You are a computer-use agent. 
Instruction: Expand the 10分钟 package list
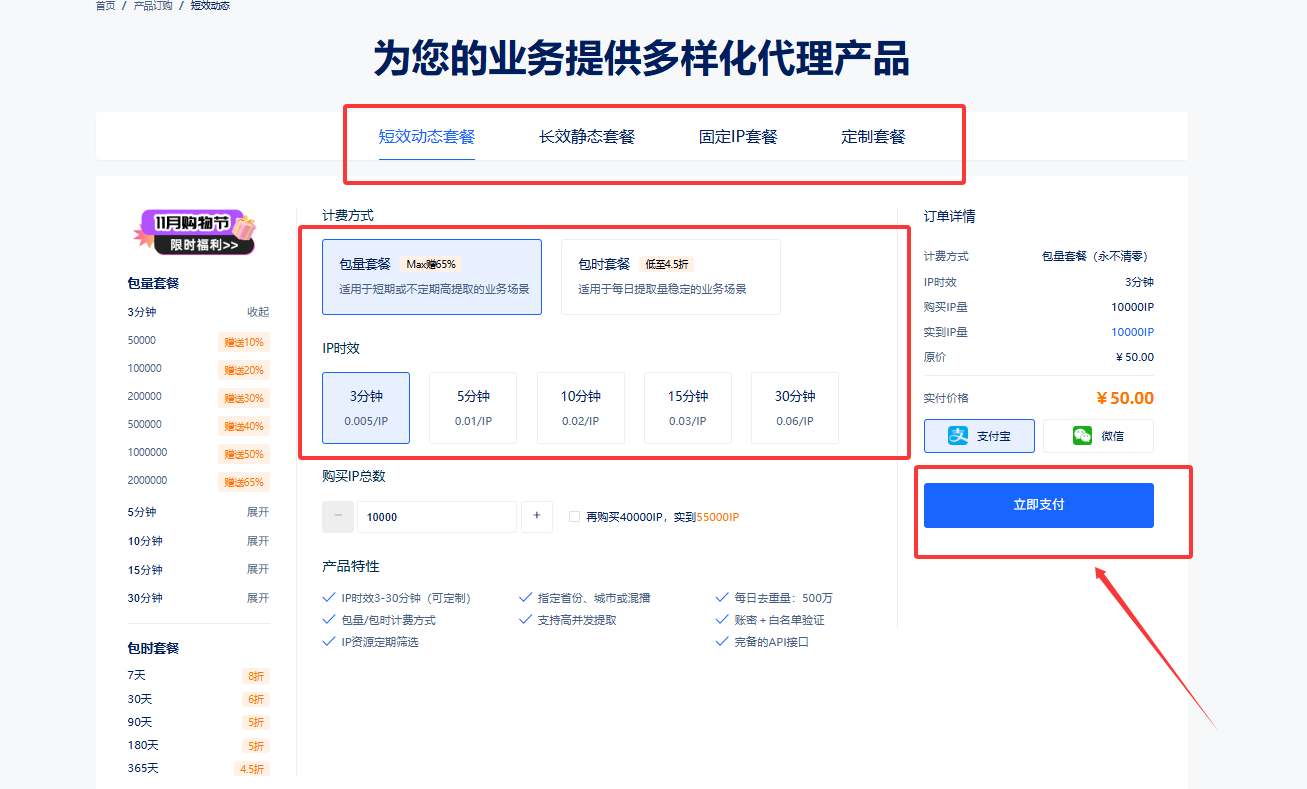(x=258, y=541)
